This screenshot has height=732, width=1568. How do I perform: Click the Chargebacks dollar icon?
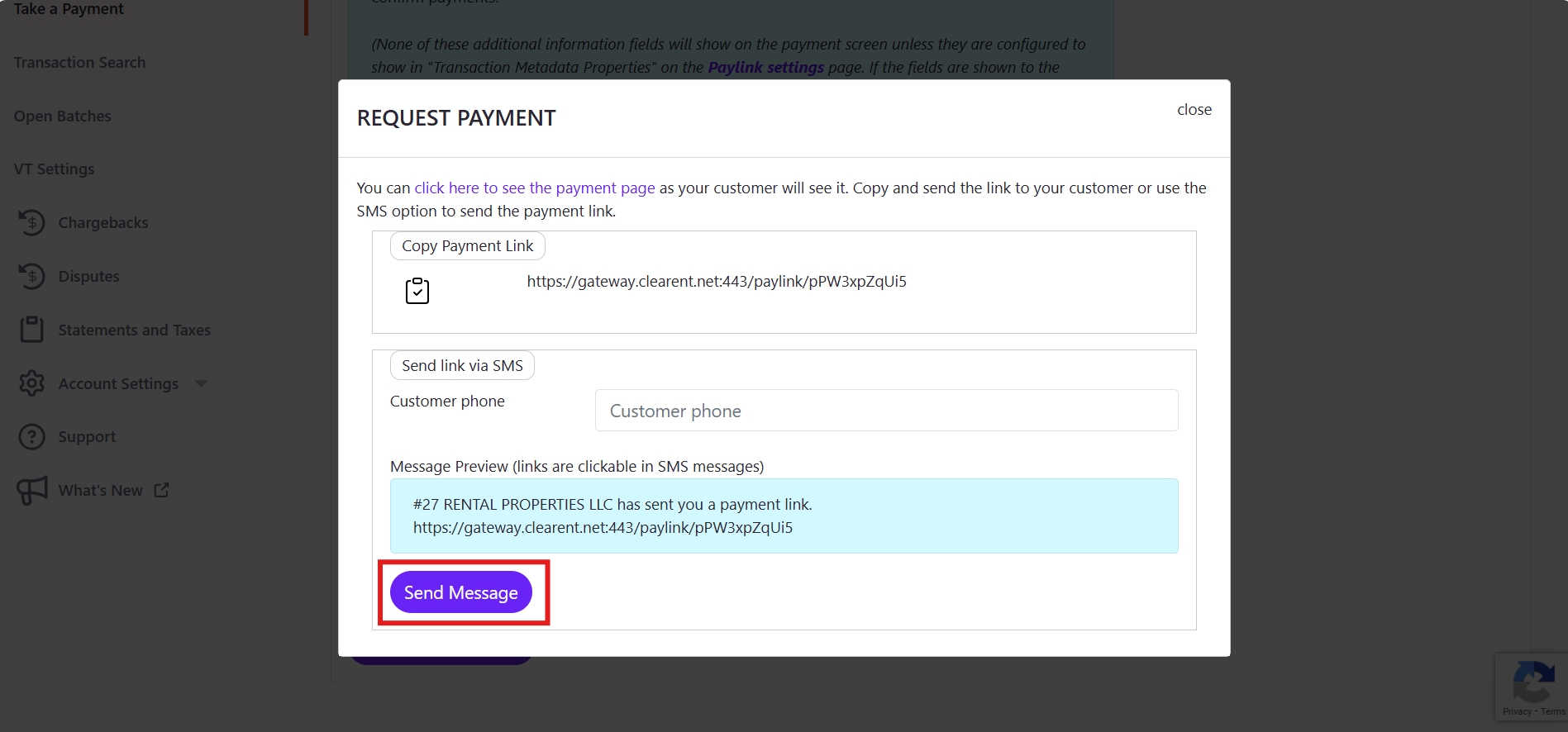click(31, 222)
